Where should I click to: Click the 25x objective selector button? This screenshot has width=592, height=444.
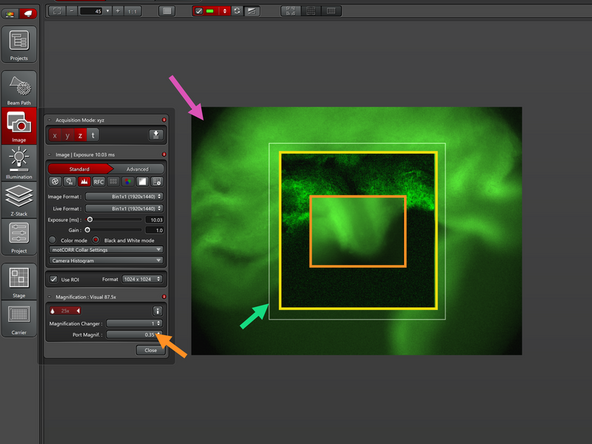pos(65,311)
